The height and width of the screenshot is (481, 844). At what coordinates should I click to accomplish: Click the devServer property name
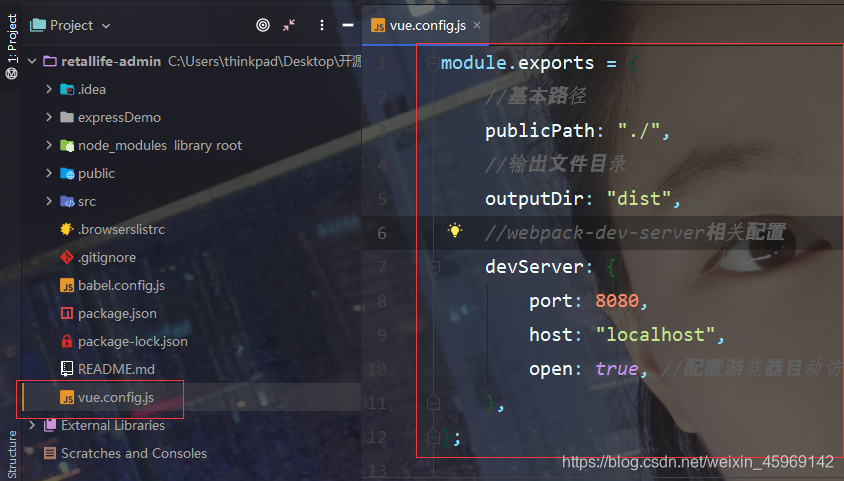click(x=534, y=267)
